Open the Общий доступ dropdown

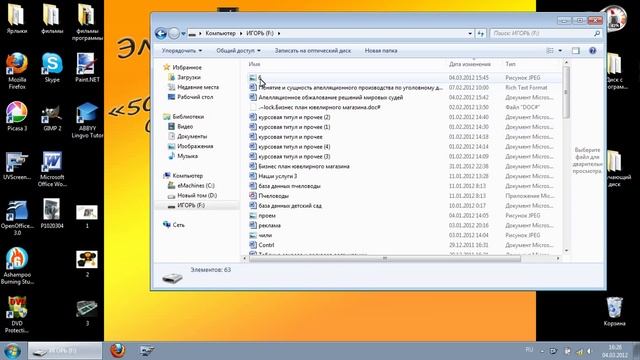click(x=238, y=51)
